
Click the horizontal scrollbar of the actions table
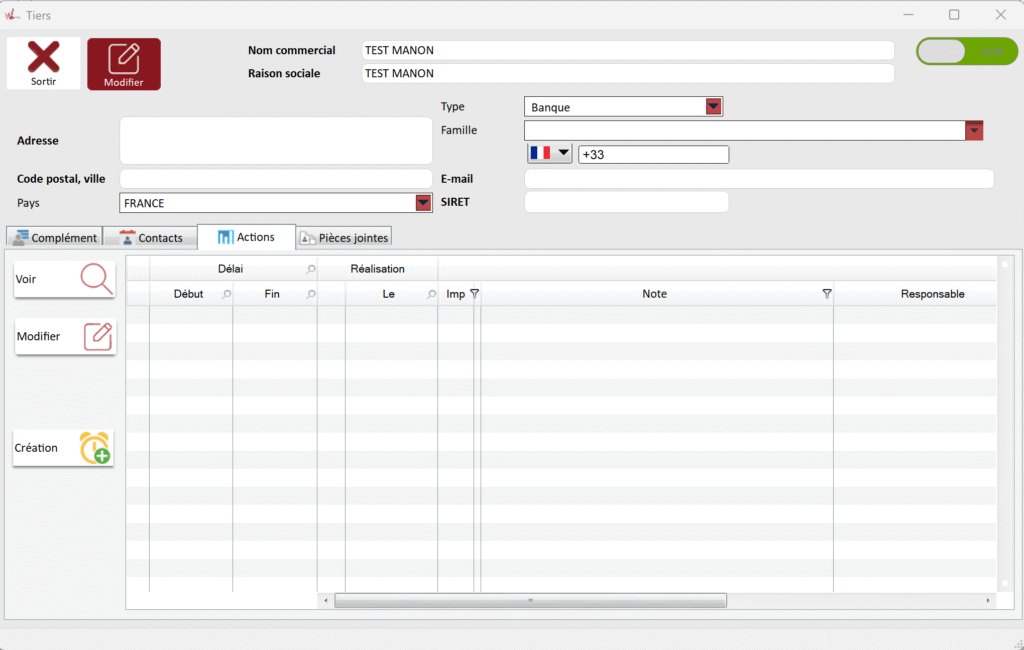[530, 601]
